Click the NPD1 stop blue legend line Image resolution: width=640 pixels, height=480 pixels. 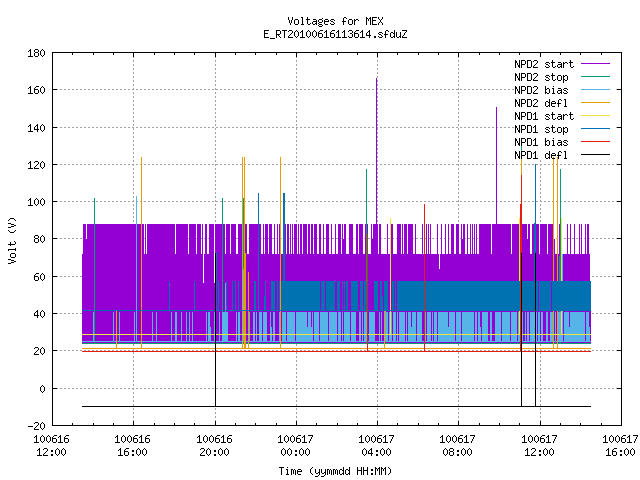pyautogui.click(x=595, y=129)
